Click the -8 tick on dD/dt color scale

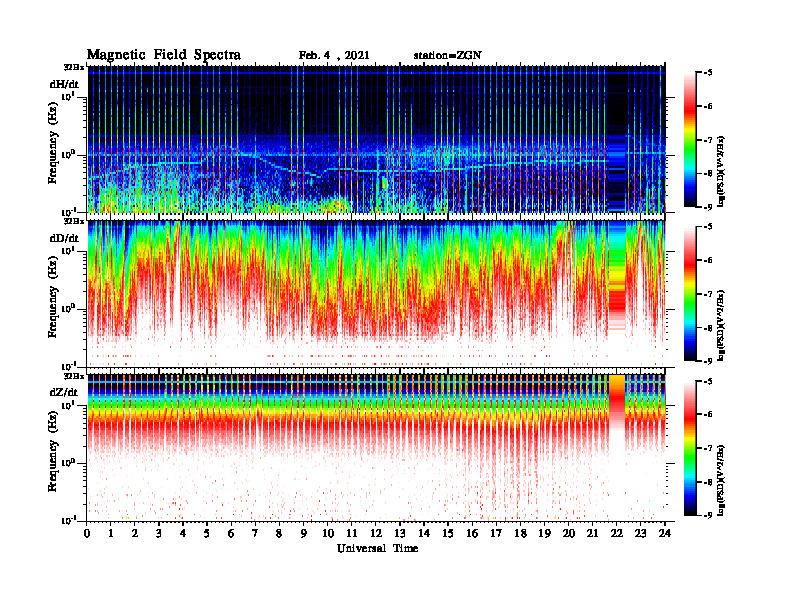pyautogui.click(x=708, y=328)
